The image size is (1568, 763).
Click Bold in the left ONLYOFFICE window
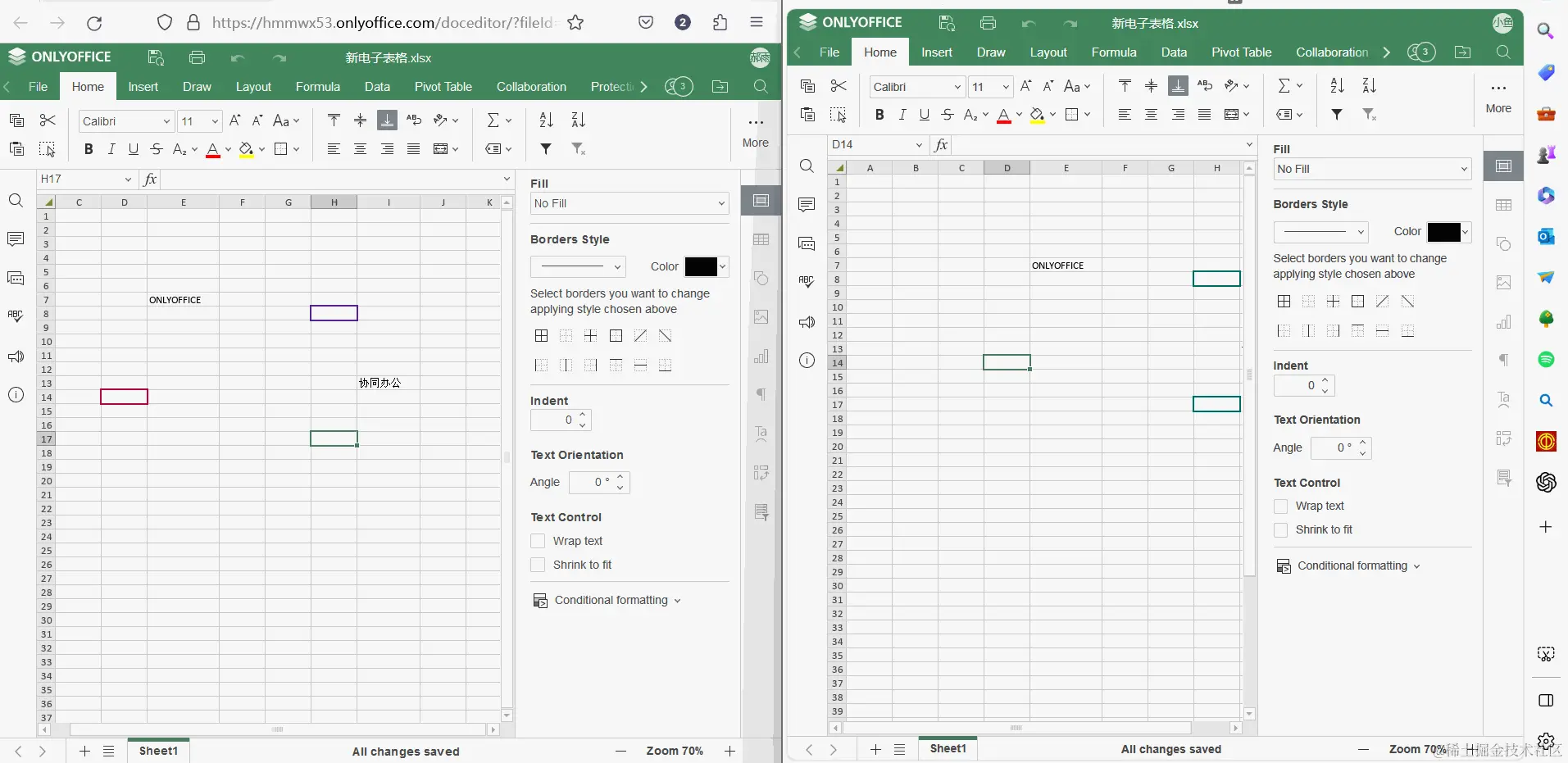click(89, 149)
